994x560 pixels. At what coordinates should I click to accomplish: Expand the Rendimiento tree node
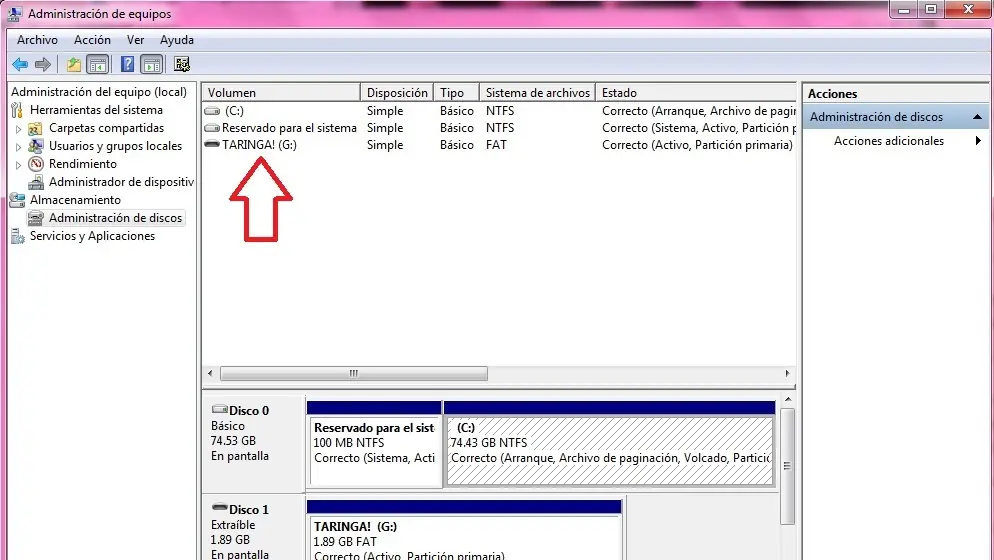click(x=18, y=164)
